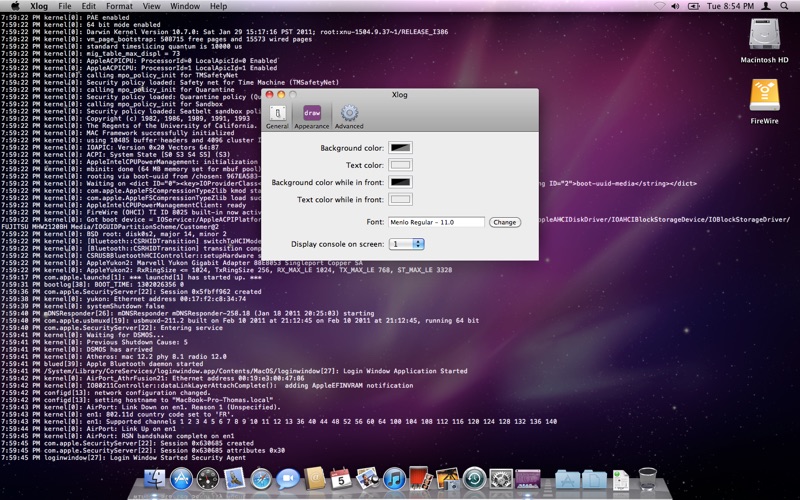Image resolution: width=800 pixels, height=500 pixels.
Task: Click the "Apple Bluetooth daemon started" log line
Action: tap(102, 364)
